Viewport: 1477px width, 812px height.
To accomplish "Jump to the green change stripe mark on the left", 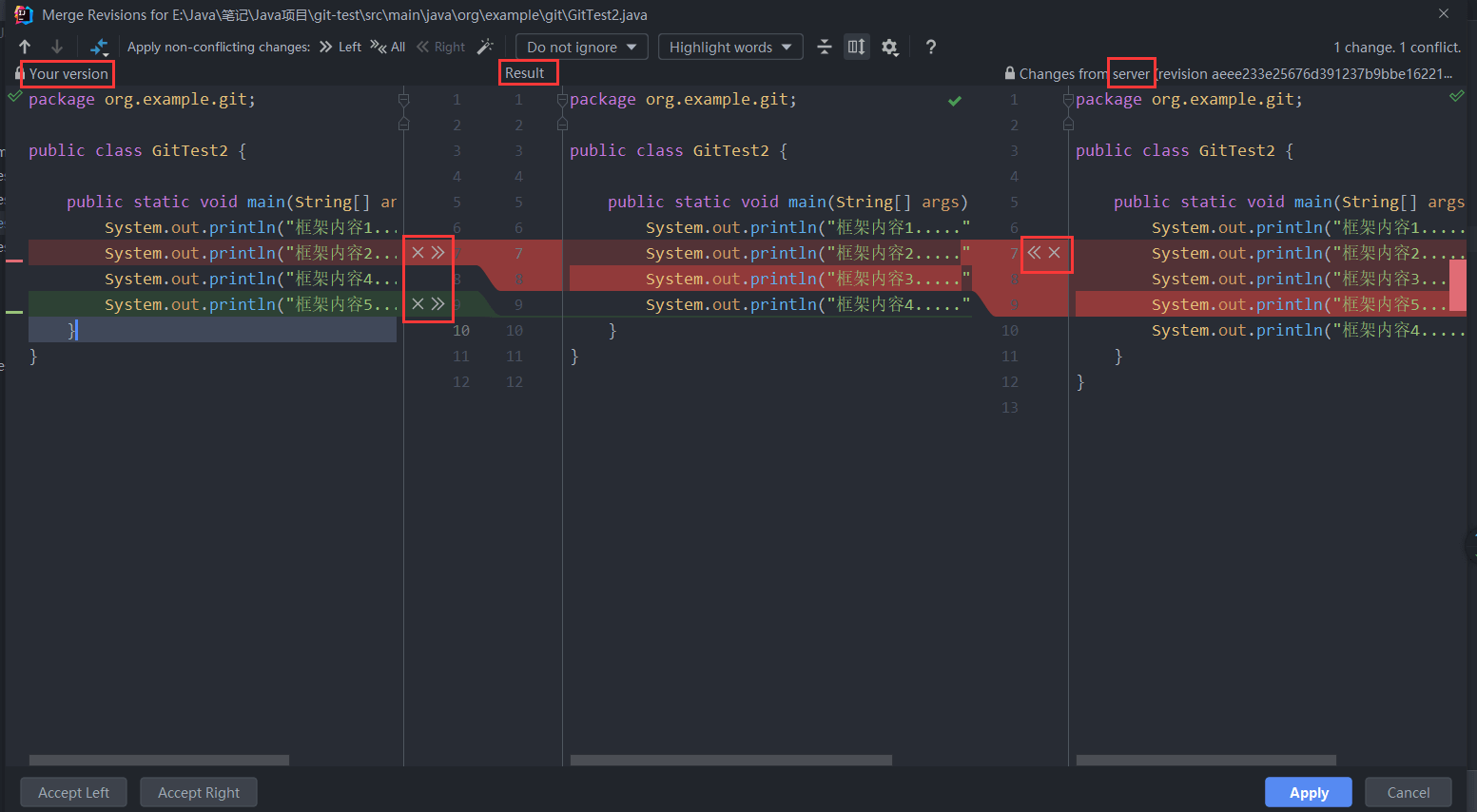I will 14,312.
